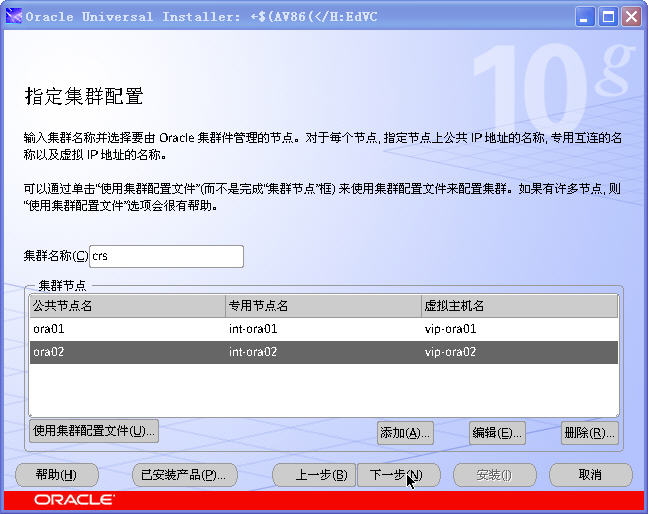The image size is (648, 514).
Task: Maximize the Oracle Universal Installer window
Action: (x=608, y=17)
